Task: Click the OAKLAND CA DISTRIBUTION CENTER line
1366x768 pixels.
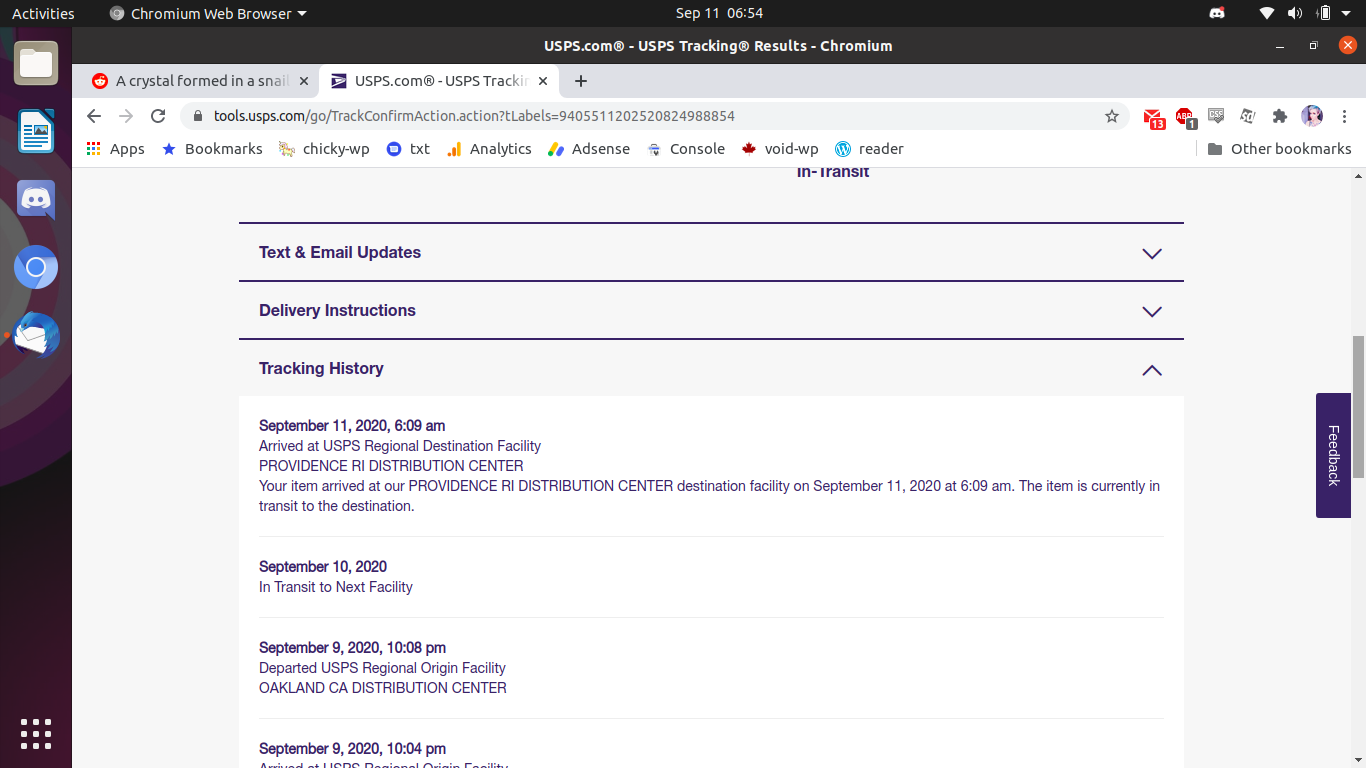Action: coord(383,688)
